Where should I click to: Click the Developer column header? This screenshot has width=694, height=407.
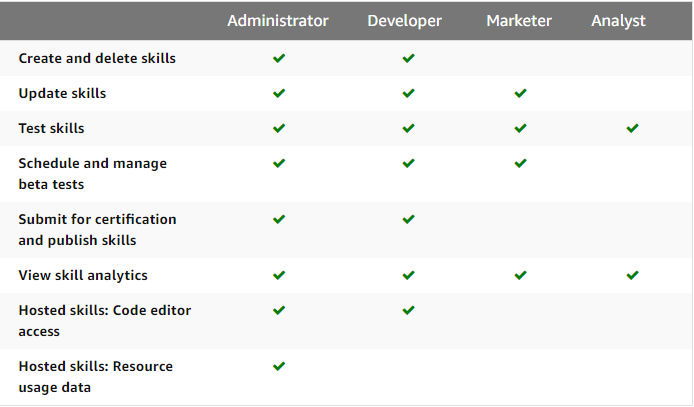pyautogui.click(x=405, y=21)
